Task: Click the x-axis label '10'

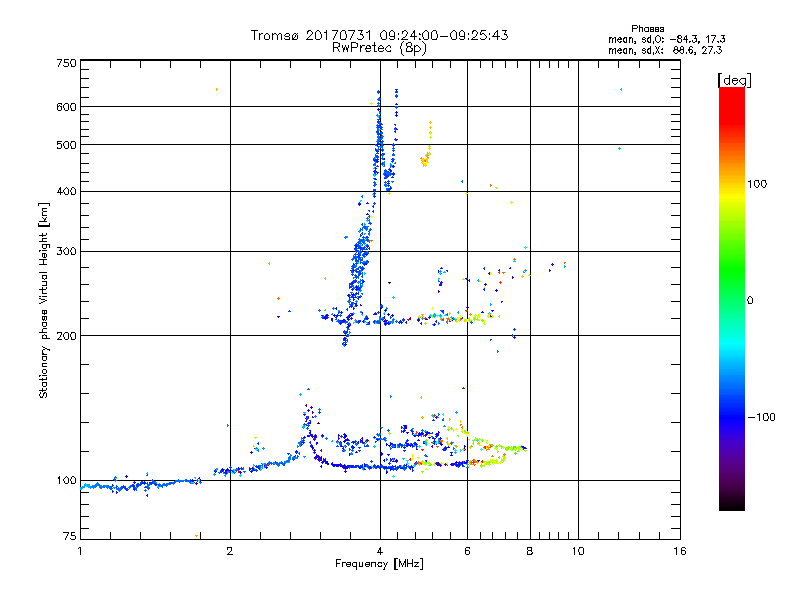Action: [x=578, y=551]
